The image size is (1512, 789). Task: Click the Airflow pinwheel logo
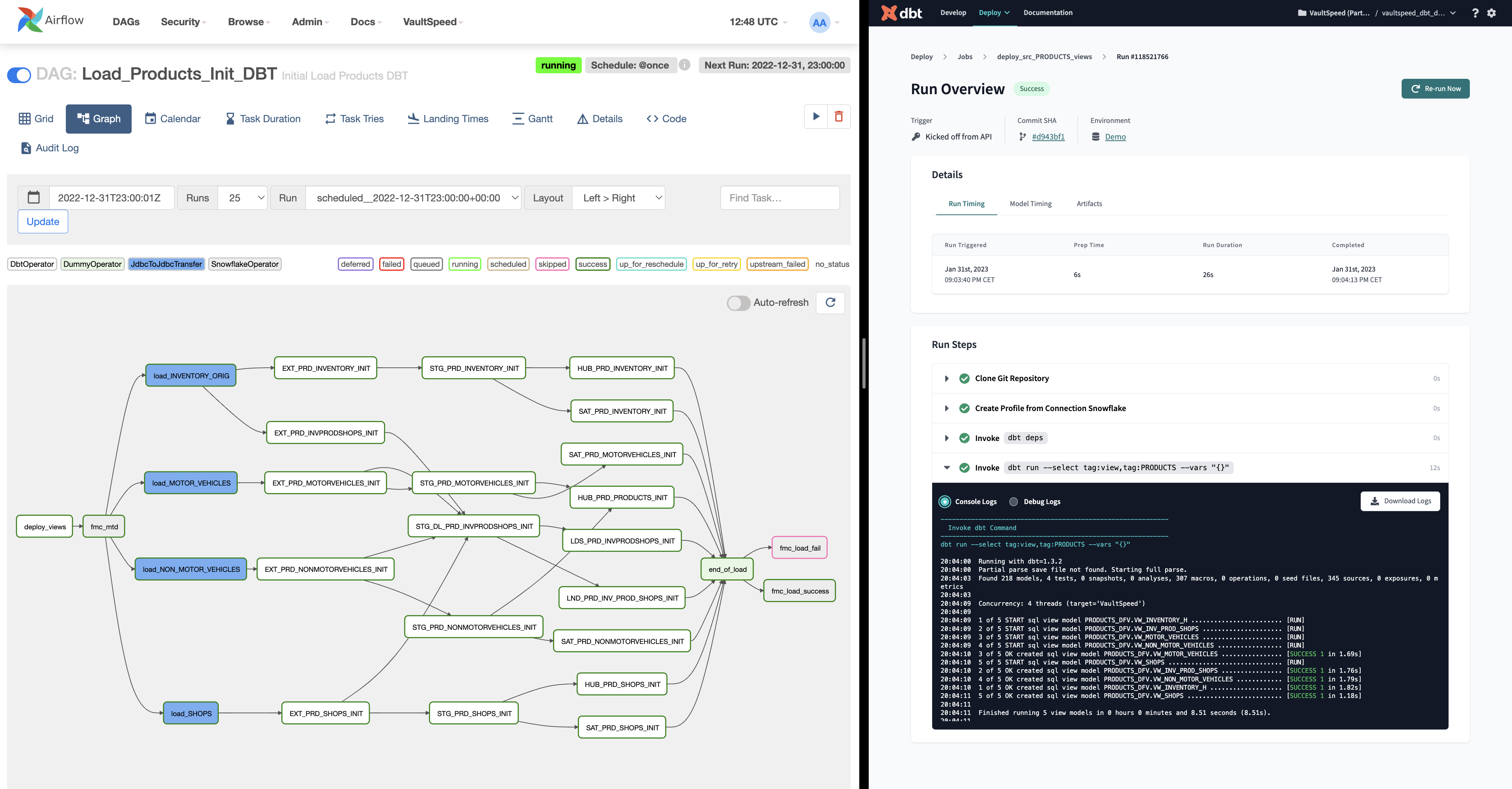(30, 20)
